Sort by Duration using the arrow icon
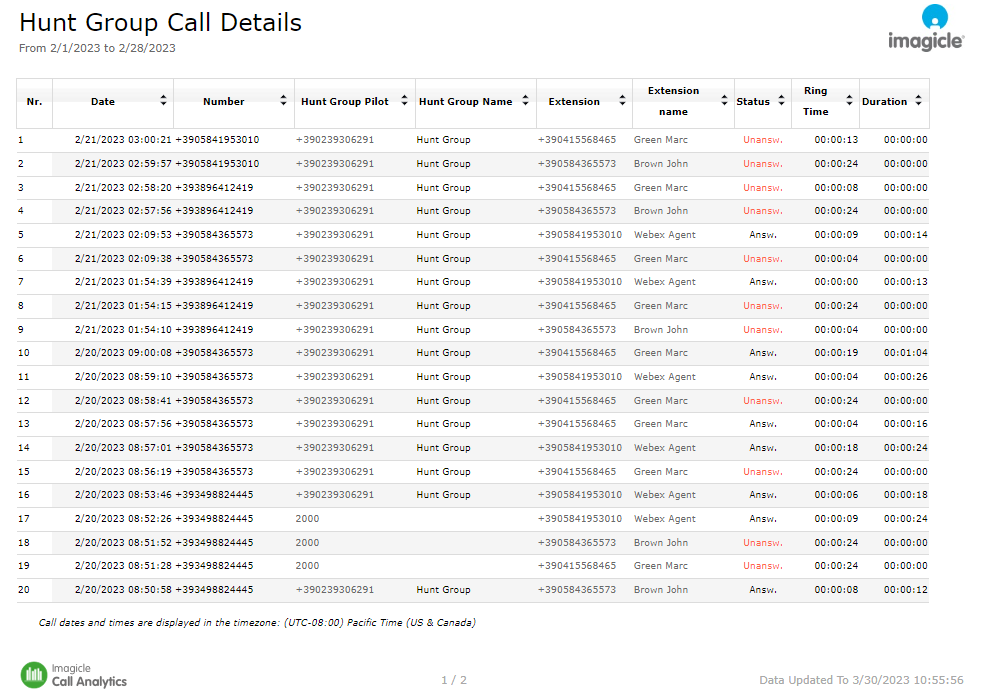The height and width of the screenshot is (698, 987). click(x=918, y=101)
